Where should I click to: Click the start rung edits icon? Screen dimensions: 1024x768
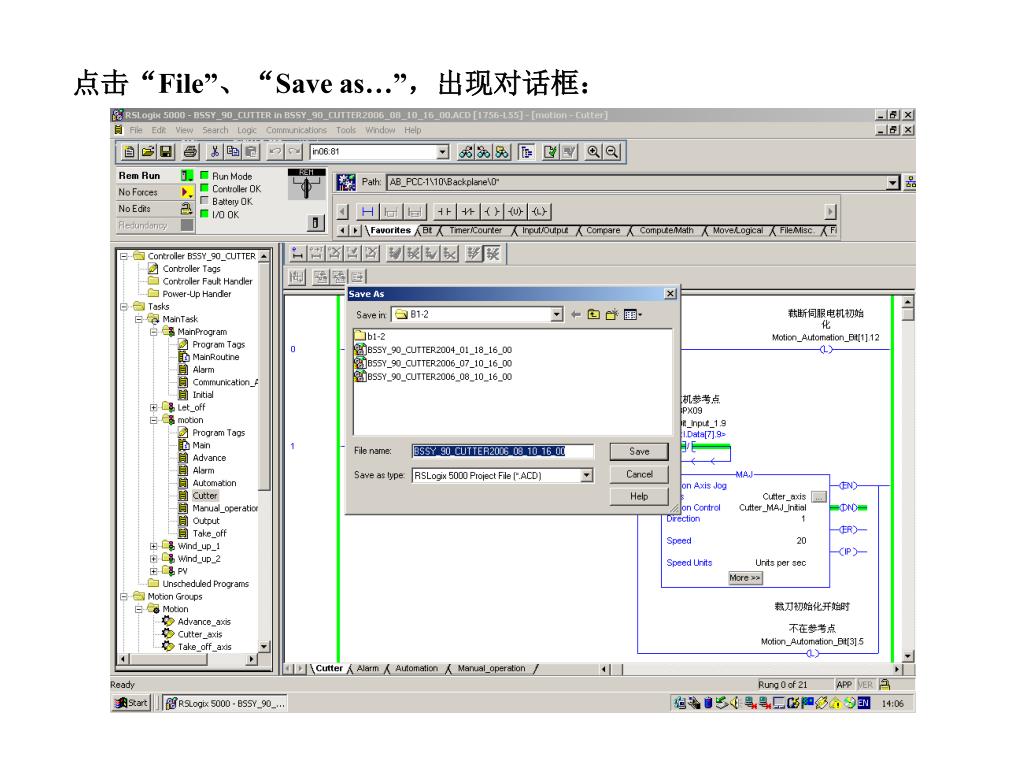click(297, 253)
